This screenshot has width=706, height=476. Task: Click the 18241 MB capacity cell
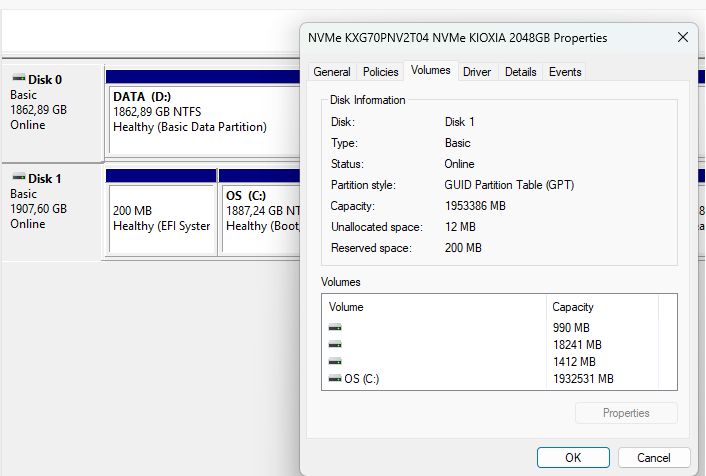577,345
